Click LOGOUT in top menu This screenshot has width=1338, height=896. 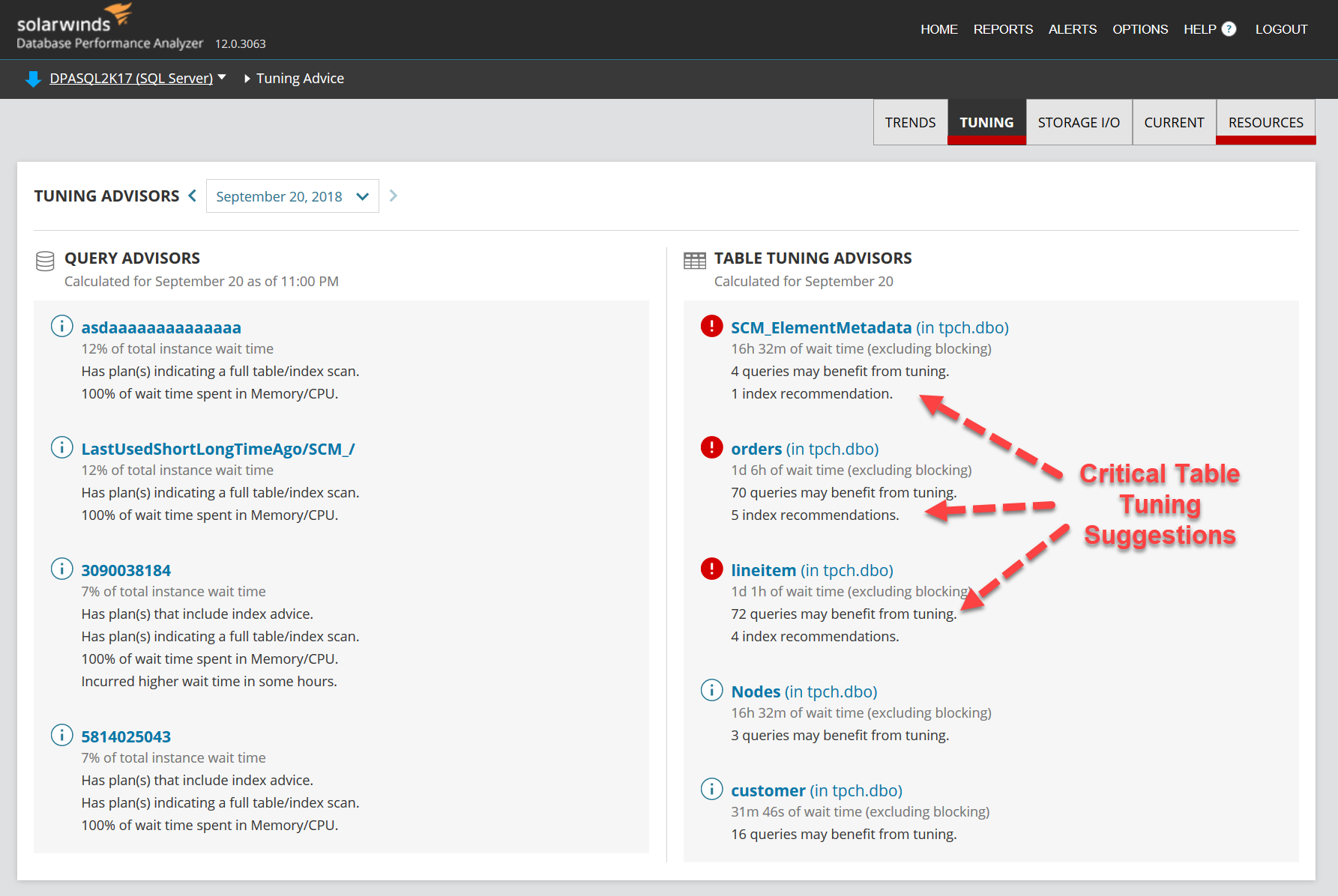click(1281, 29)
